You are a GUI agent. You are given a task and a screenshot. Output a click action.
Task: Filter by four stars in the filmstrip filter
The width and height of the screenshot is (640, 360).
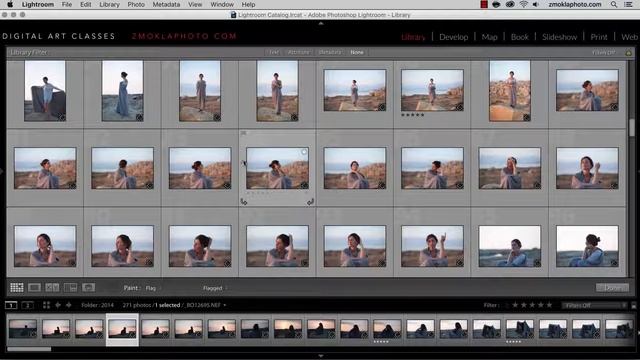click(541, 305)
